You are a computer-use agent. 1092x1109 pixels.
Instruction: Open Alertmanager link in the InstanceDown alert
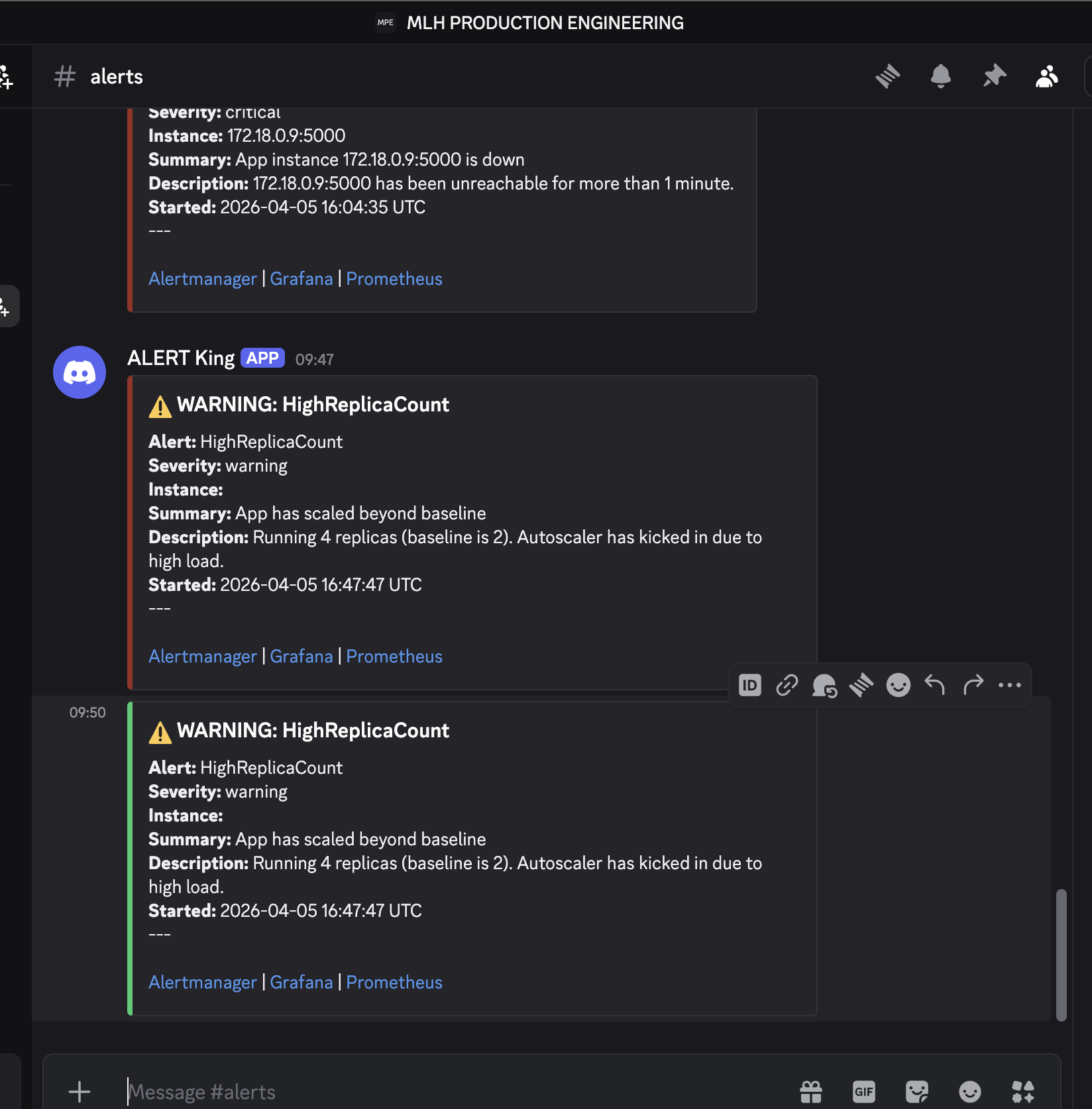tap(202, 279)
